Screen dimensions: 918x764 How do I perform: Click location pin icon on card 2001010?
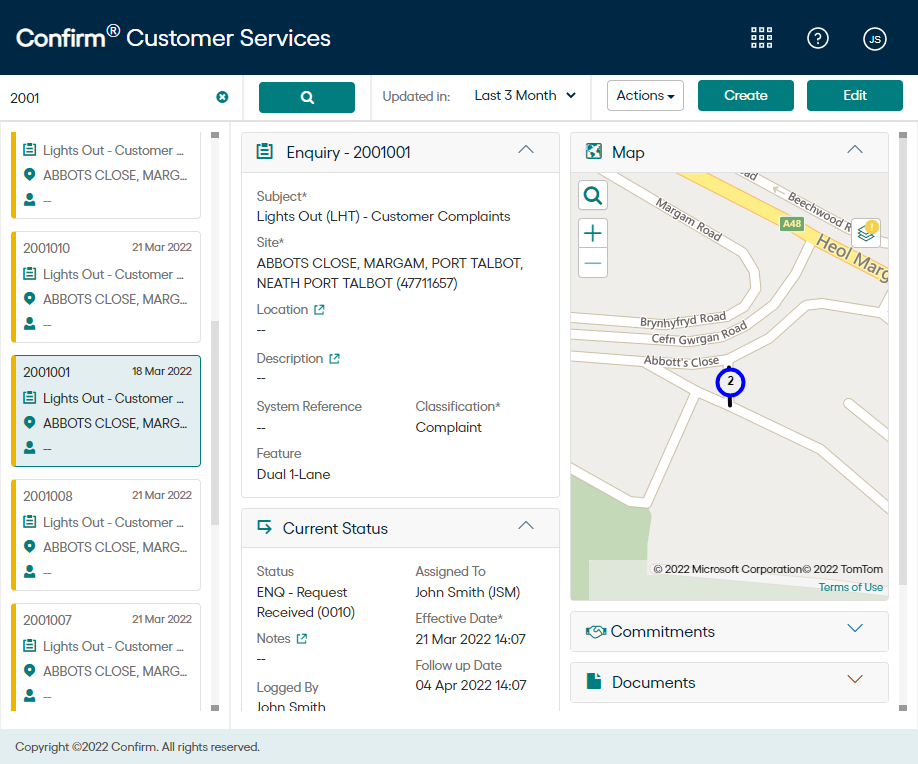point(29,299)
